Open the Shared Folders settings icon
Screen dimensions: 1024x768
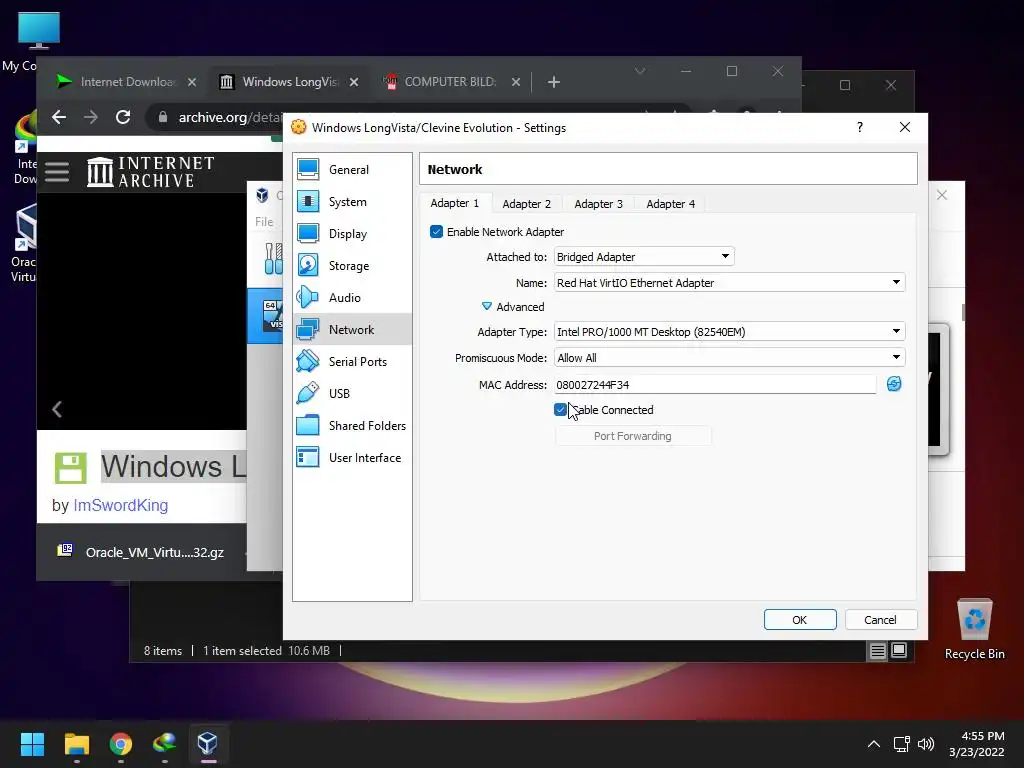[x=308, y=426]
